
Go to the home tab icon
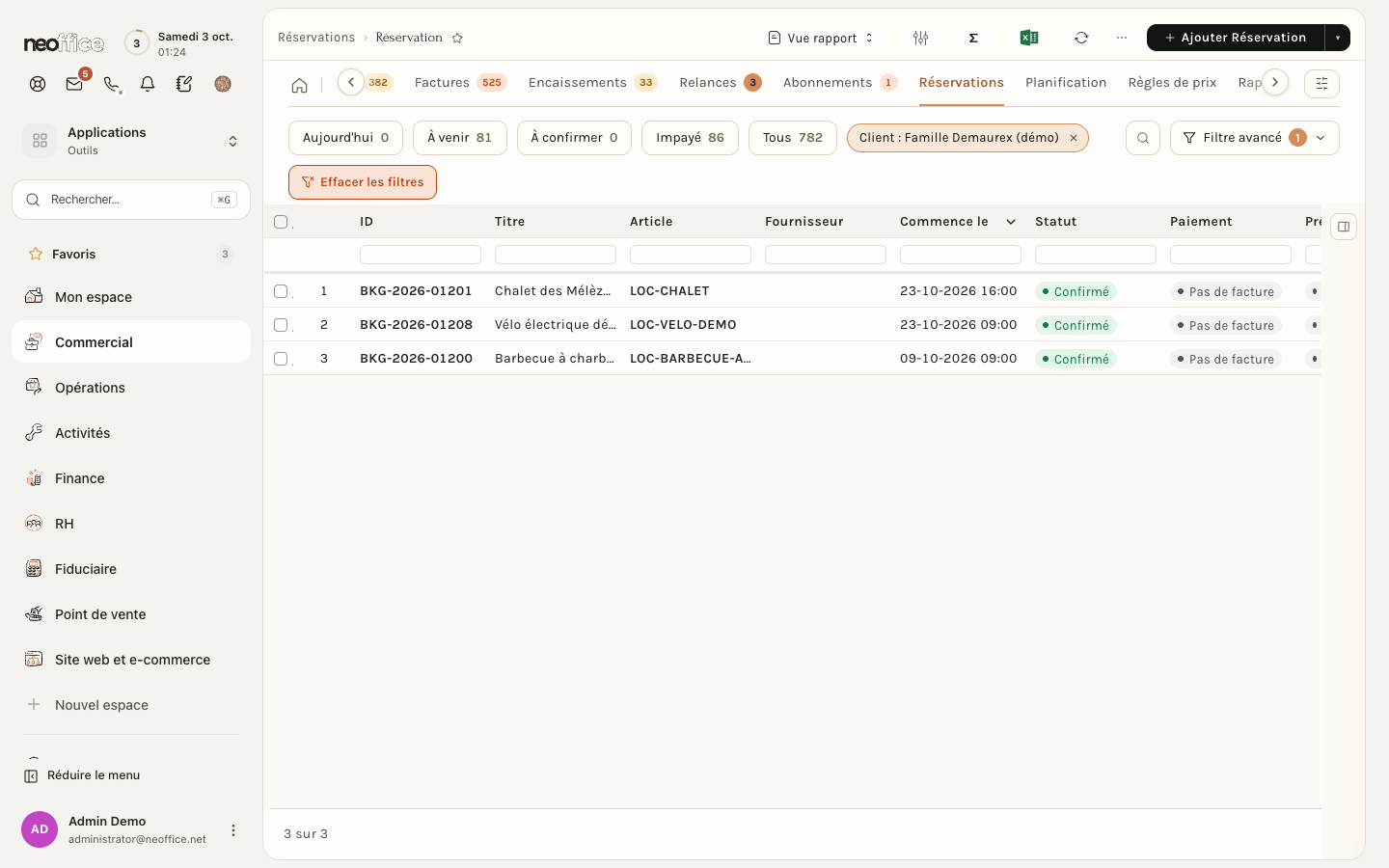[300, 85]
